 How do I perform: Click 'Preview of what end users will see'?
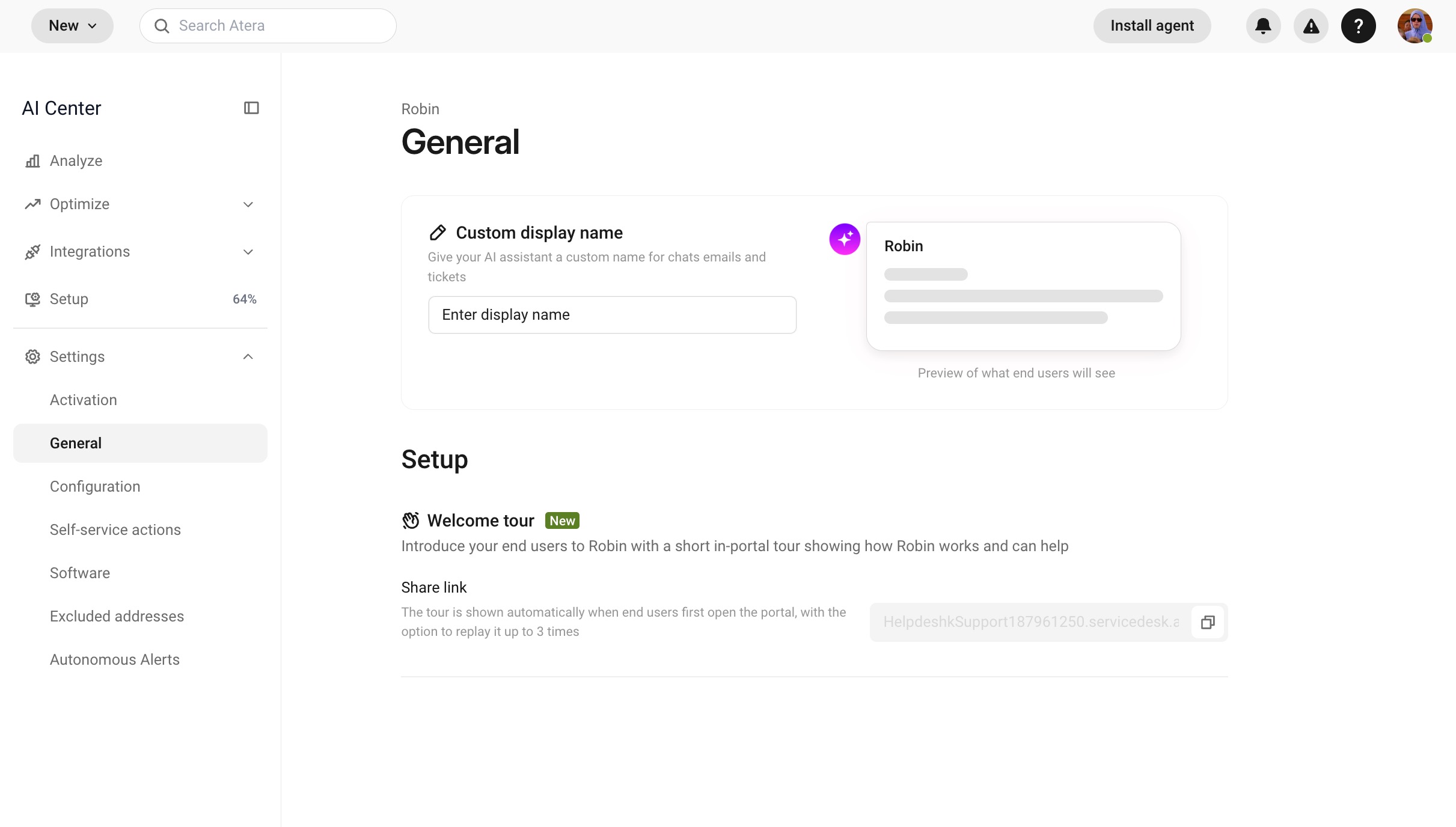coord(1016,373)
